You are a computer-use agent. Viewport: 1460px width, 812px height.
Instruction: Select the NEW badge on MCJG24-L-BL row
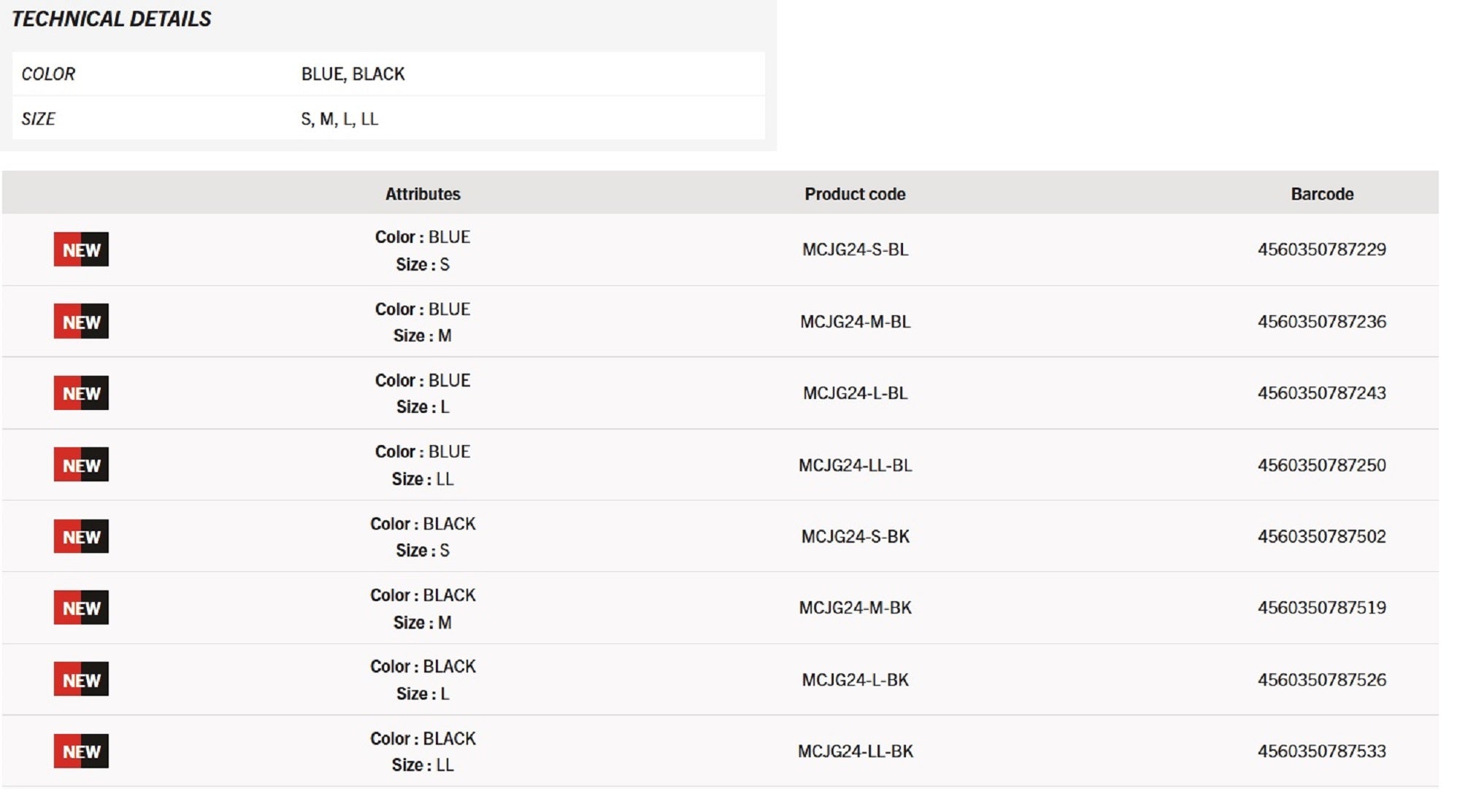(x=81, y=393)
